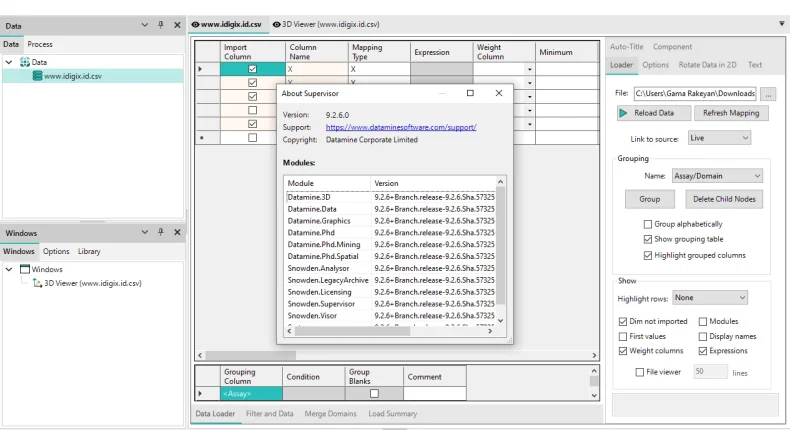Toggle Weight columns checkbox

coord(623,351)
